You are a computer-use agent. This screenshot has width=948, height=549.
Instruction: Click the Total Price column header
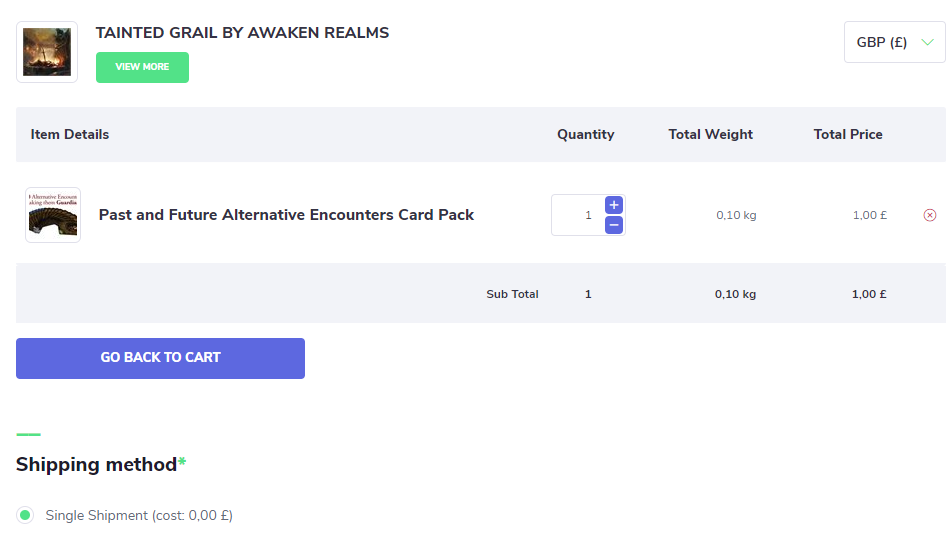click(848, 134)
